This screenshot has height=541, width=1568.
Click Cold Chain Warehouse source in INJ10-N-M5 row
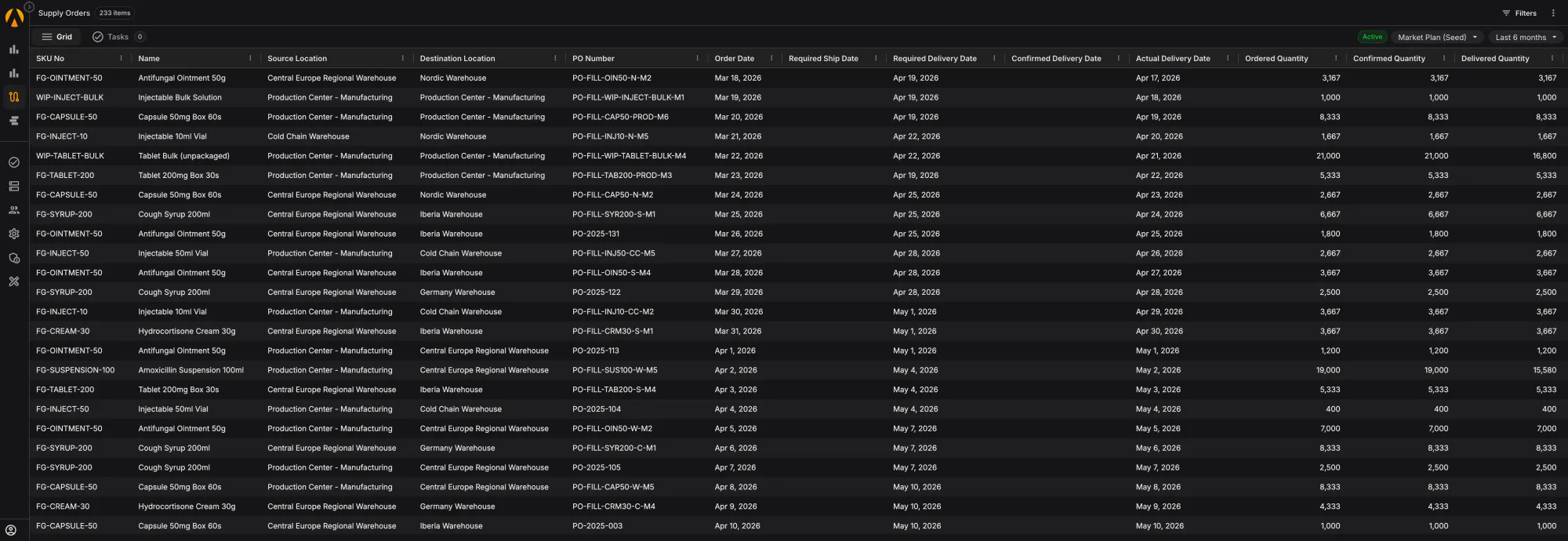tap(308, 136)
